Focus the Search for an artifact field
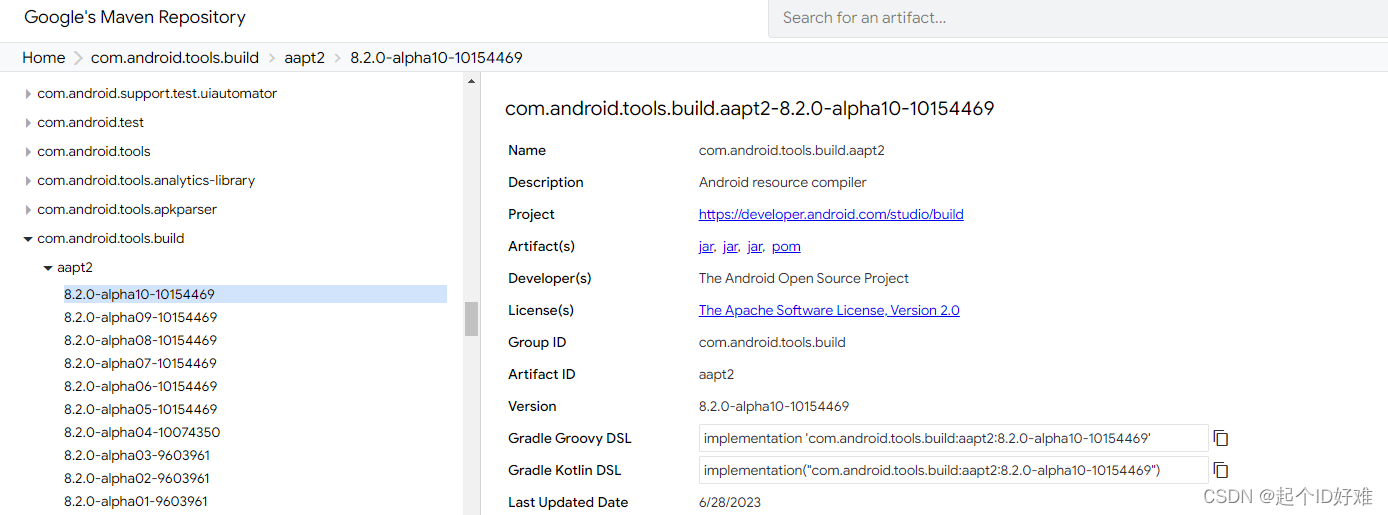The width and height of the screenshot is (1388, 515). point(1078,18)
